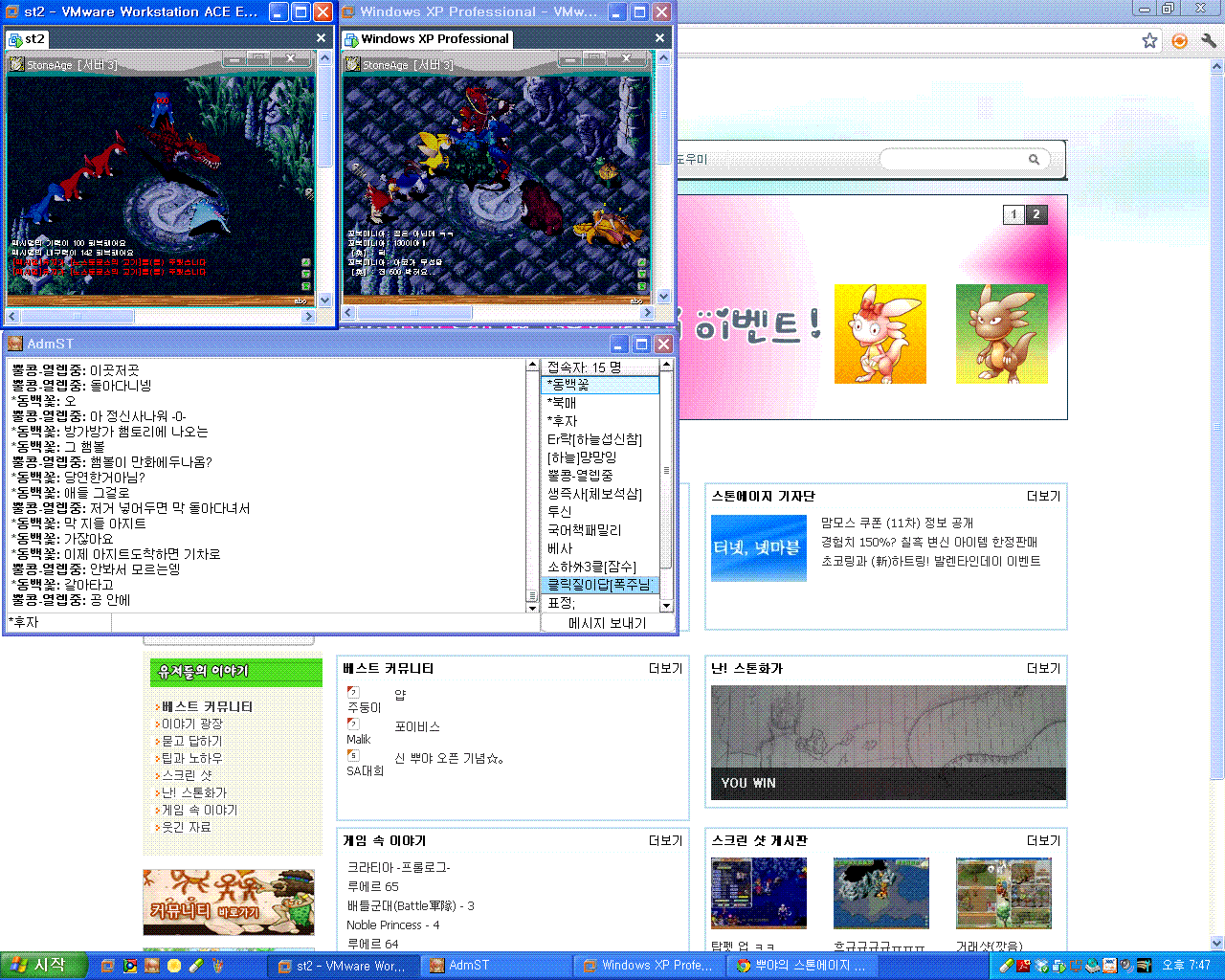Screen dimensions: 1225x980
Task: Open 스크린 샷 in sidebar menu
Action: click(187, 775)
